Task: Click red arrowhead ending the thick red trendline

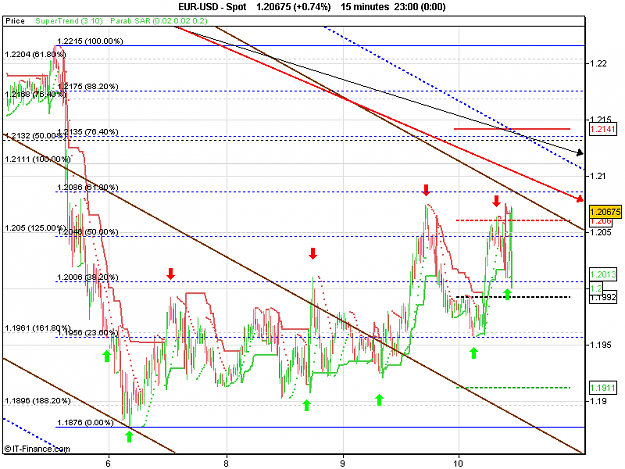Action: 580,199
